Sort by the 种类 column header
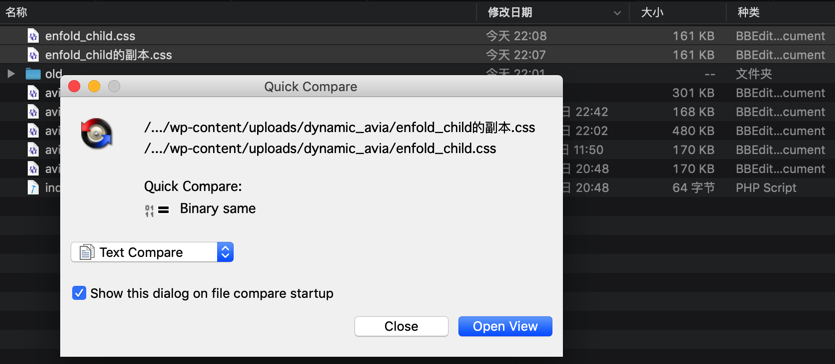Screen dimensions: 835x364 (x=748, y=12)
